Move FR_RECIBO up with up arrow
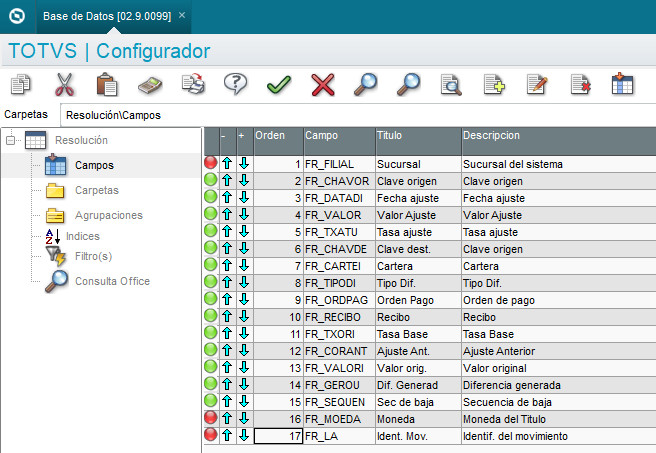This screenshot has height=453, width=656. (x=227, y=317)
